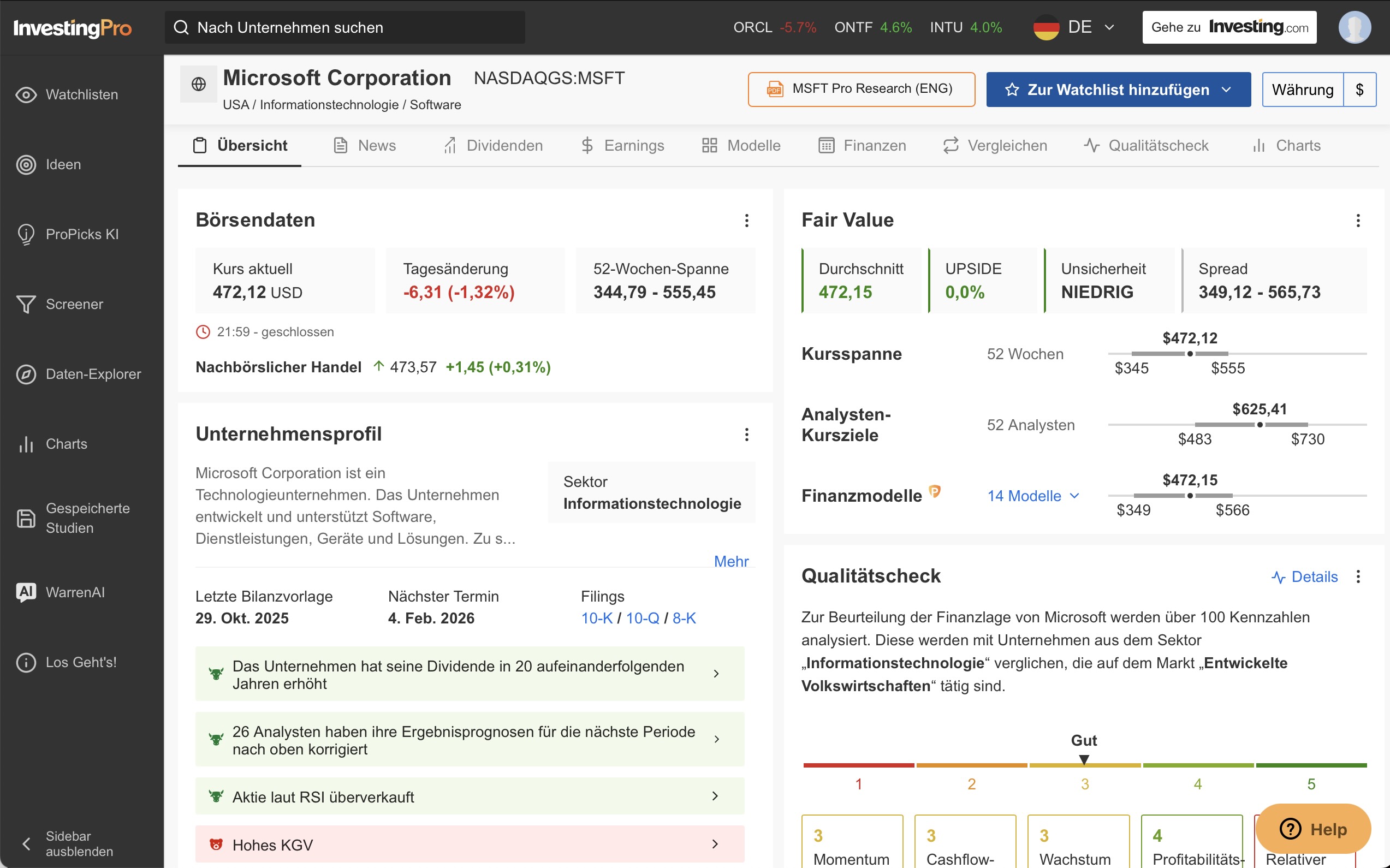Collapse the sidebar via Sidebar ausbleden
This screenshot has width=1390, height=868.
point(68,843)
